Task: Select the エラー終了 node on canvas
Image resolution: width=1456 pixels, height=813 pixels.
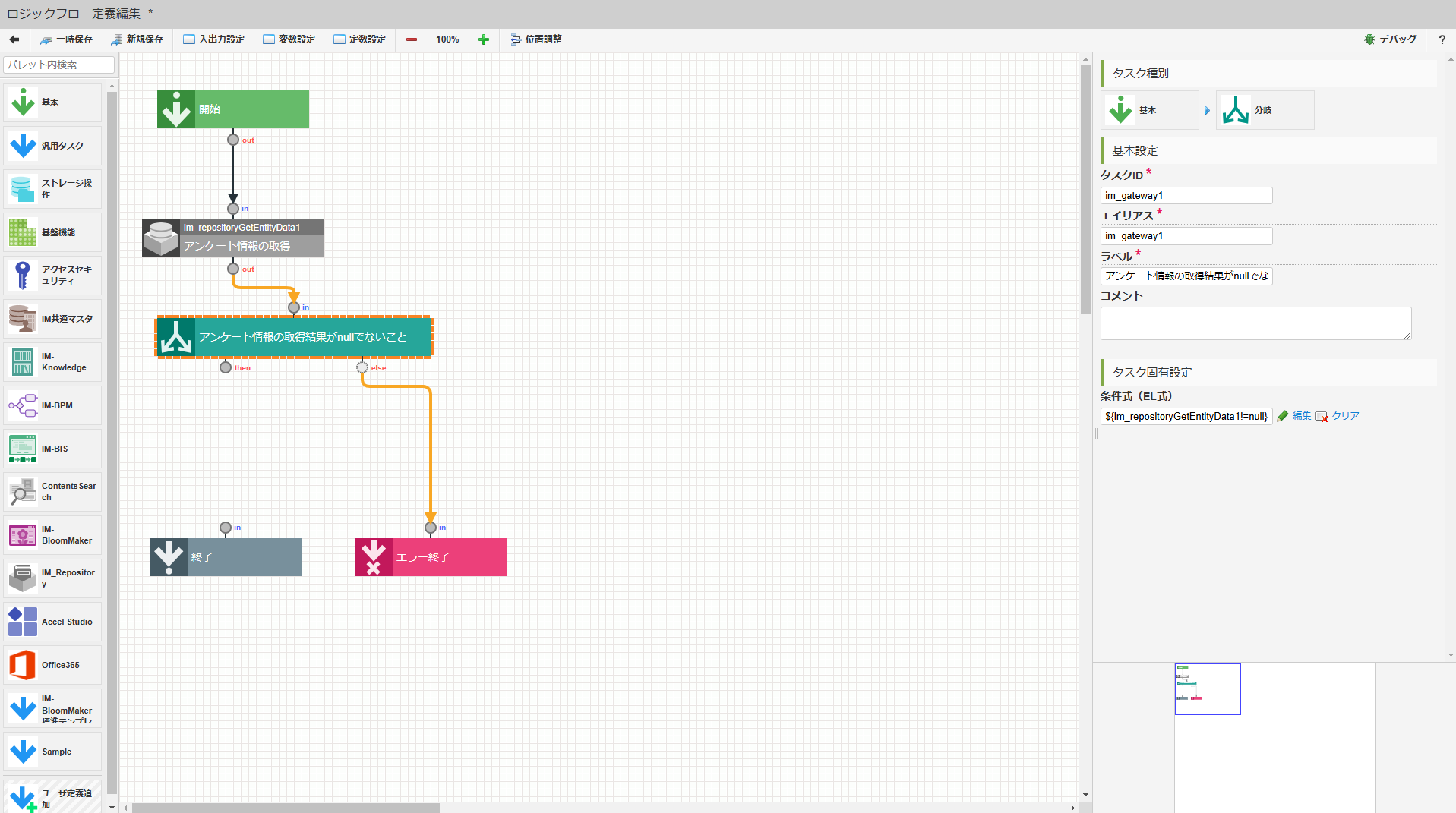Action: click(431, 557)
